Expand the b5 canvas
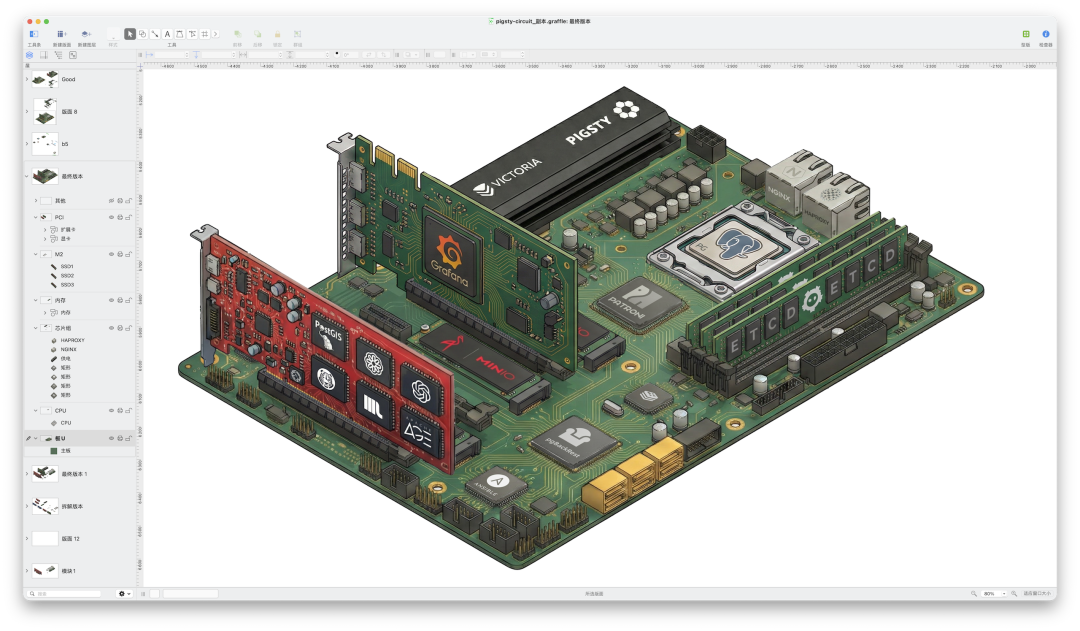Image resolution: width=1080 pixels, height=631 pixels. 27,144
